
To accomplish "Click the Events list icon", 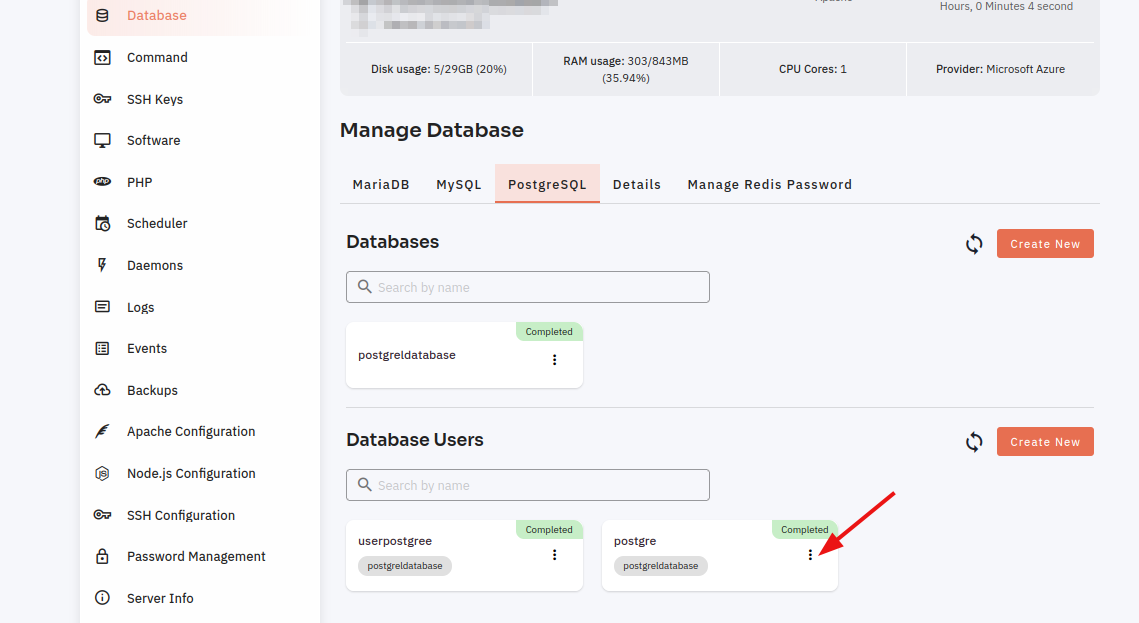I will point(102,349).
